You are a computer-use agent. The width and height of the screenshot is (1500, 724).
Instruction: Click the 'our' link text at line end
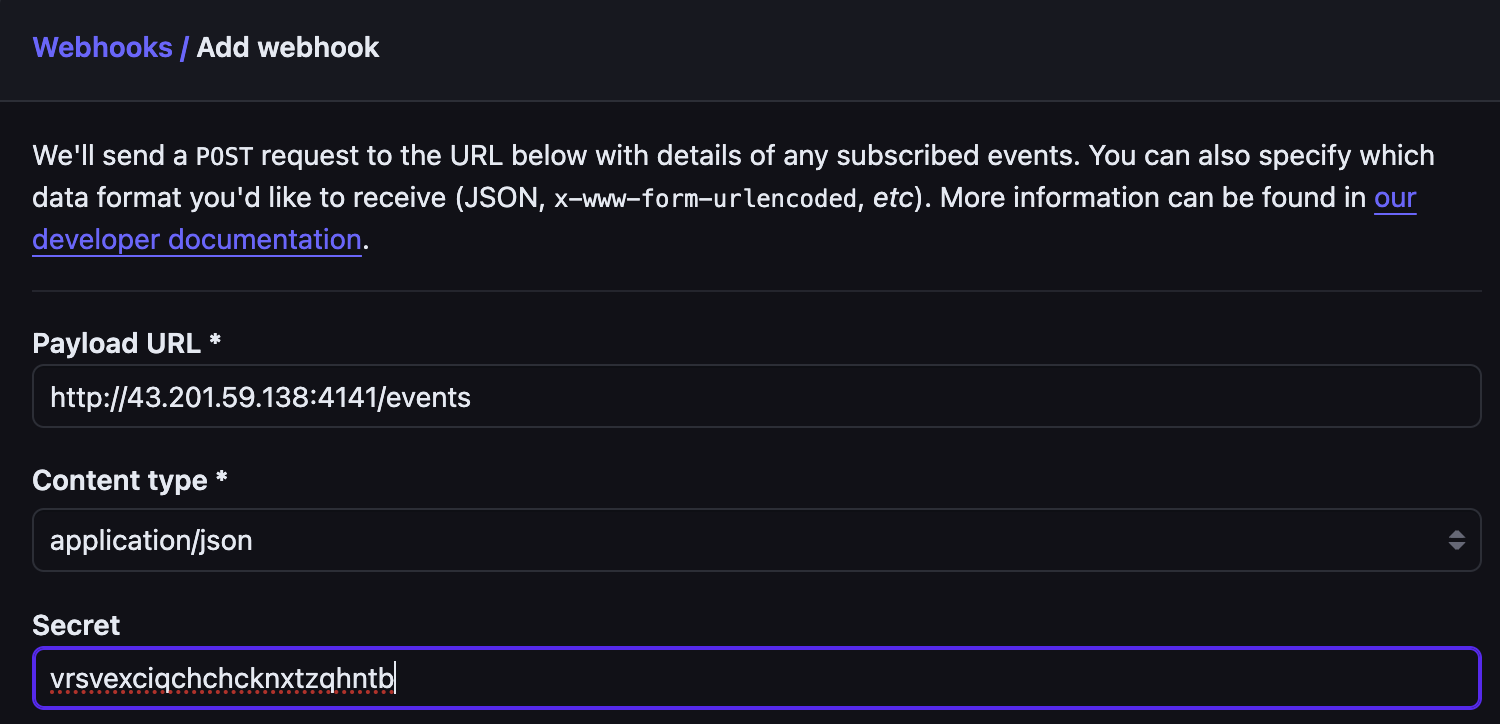pyautogui.click(x=1395, y=197)
